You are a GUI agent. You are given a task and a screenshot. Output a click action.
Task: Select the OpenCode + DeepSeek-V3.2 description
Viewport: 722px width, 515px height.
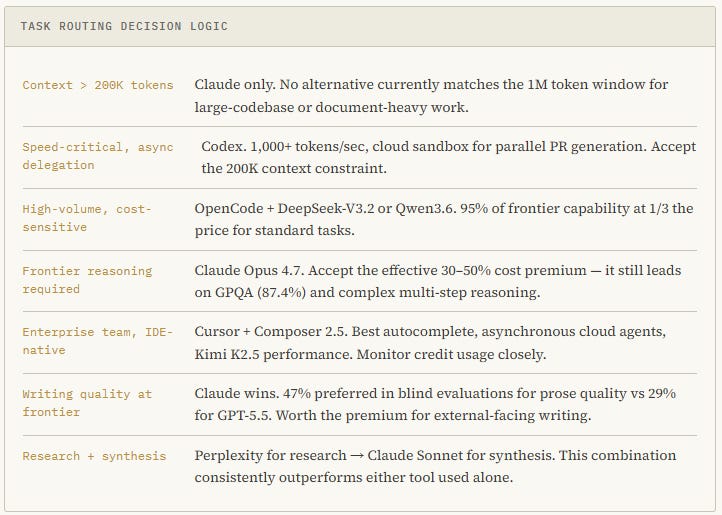444,219
